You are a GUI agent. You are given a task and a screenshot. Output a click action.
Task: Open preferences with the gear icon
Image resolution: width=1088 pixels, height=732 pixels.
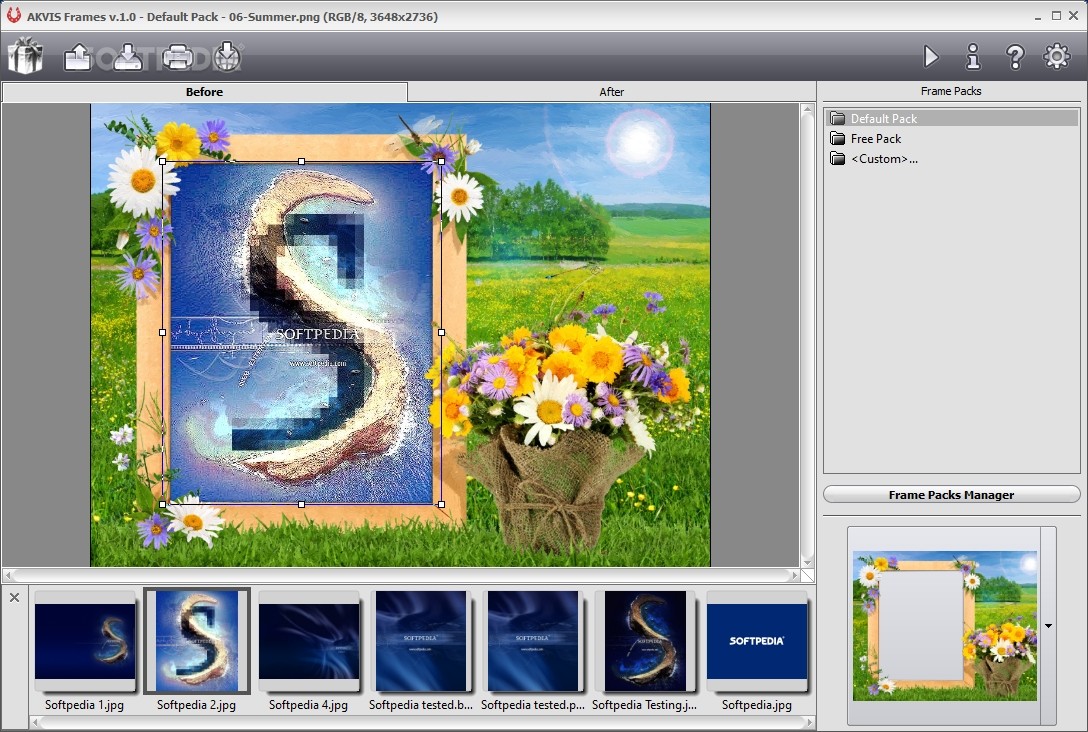(1057, 57)
